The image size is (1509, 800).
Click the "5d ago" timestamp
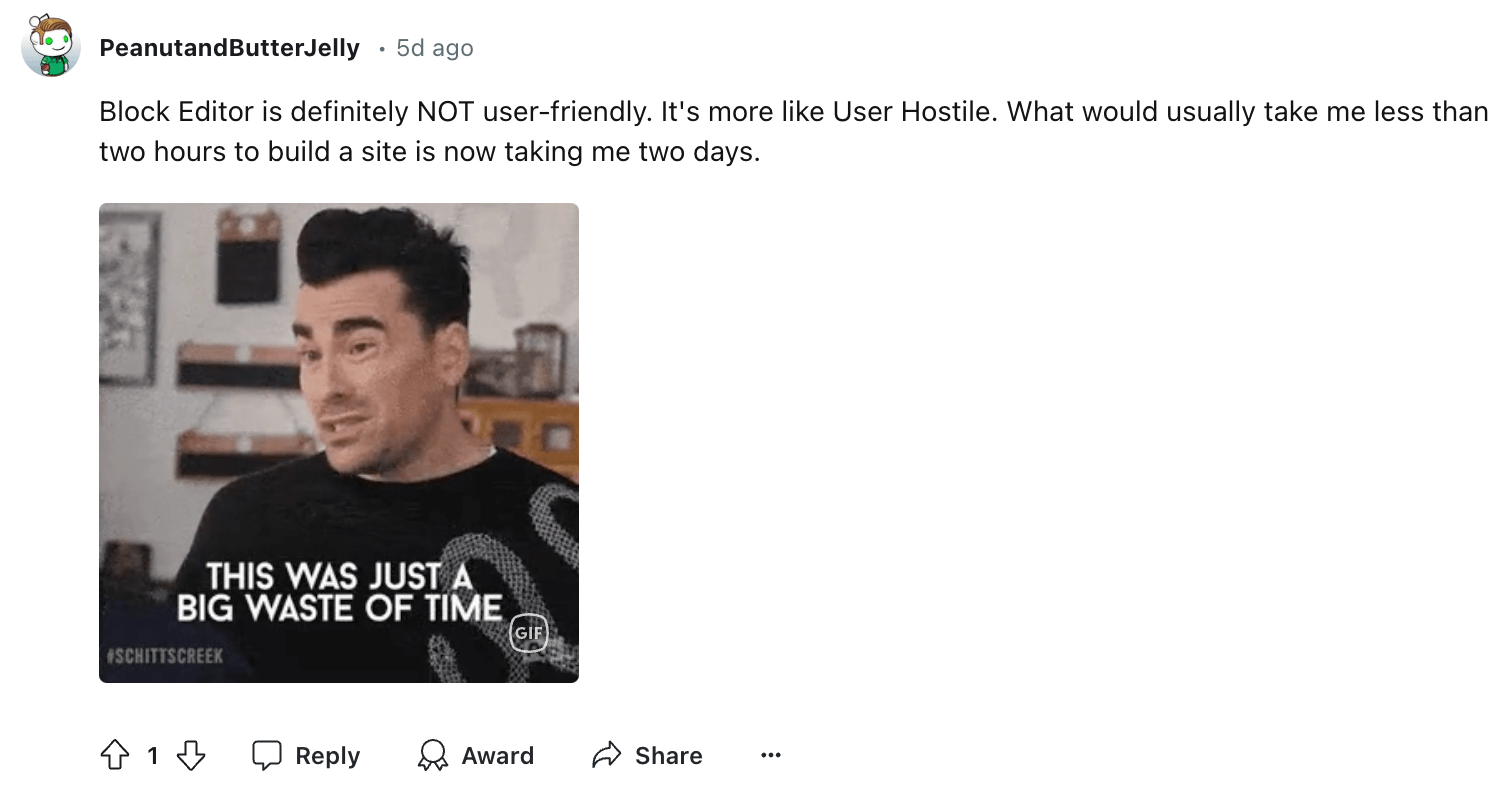click(435, 48)
